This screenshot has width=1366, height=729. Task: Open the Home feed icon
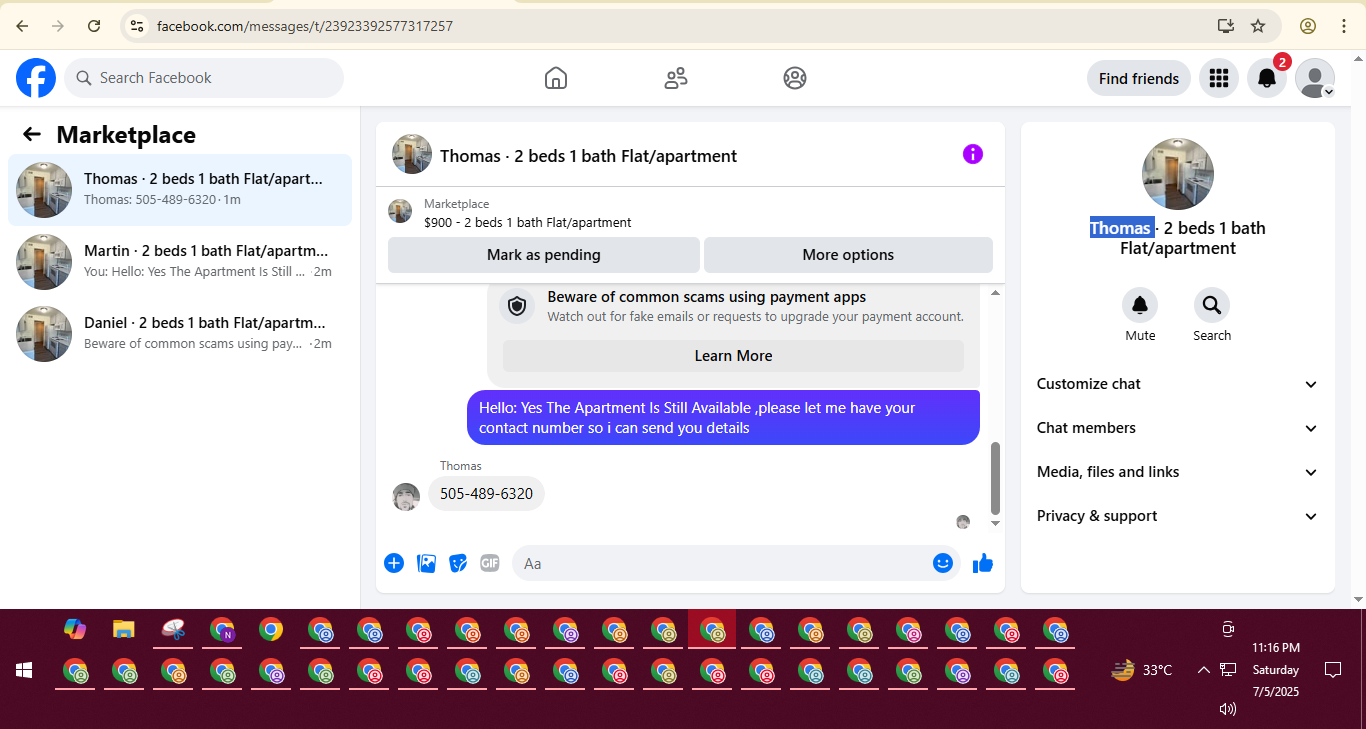tap(556, 78)
